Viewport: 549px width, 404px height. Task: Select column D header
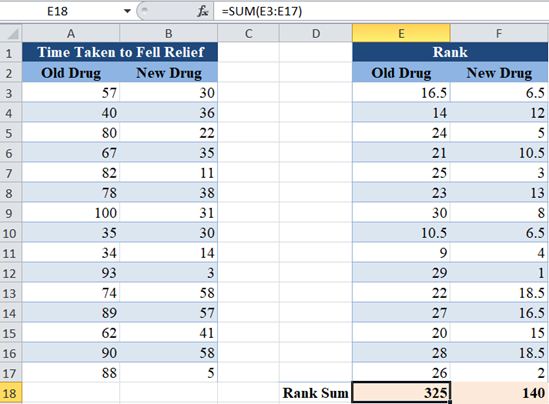[316, 34]
